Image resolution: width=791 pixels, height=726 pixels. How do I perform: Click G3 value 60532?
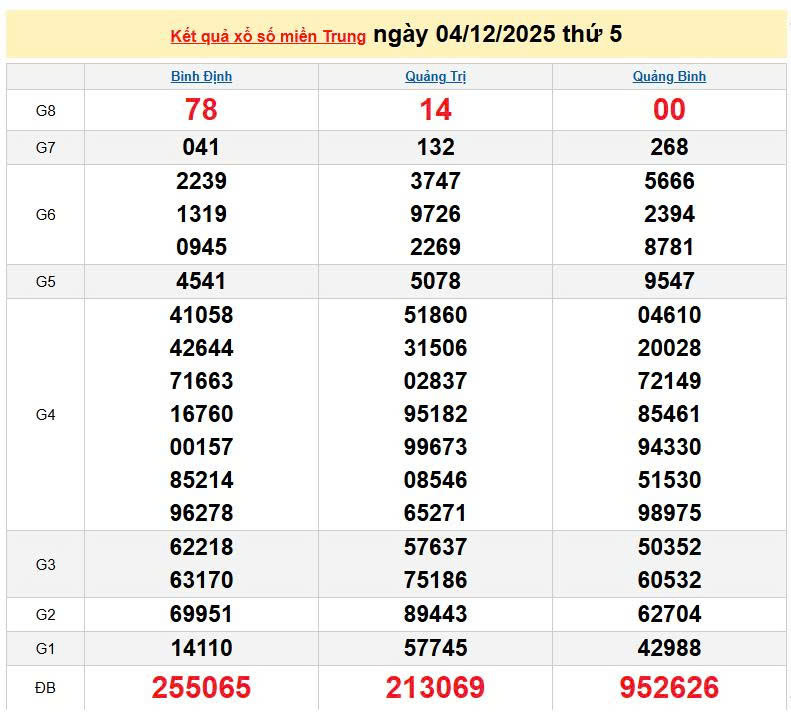(669, 580)
